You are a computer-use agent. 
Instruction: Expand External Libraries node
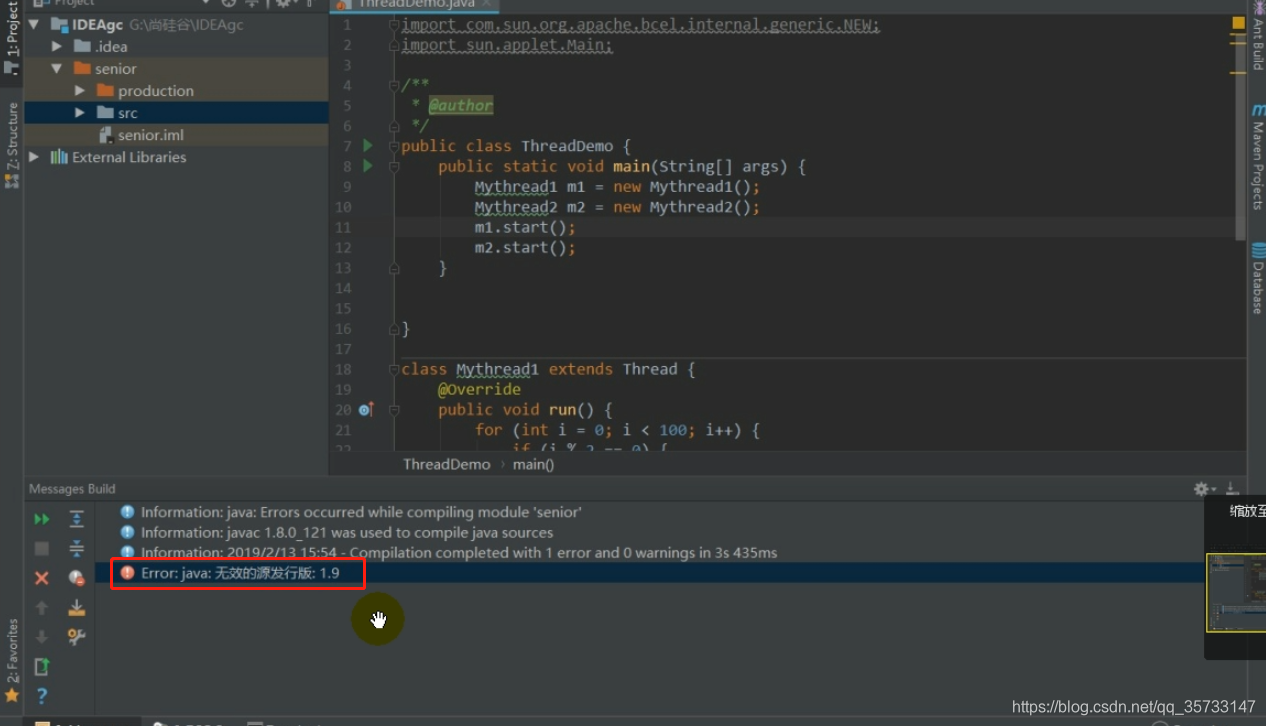[35, 157]
